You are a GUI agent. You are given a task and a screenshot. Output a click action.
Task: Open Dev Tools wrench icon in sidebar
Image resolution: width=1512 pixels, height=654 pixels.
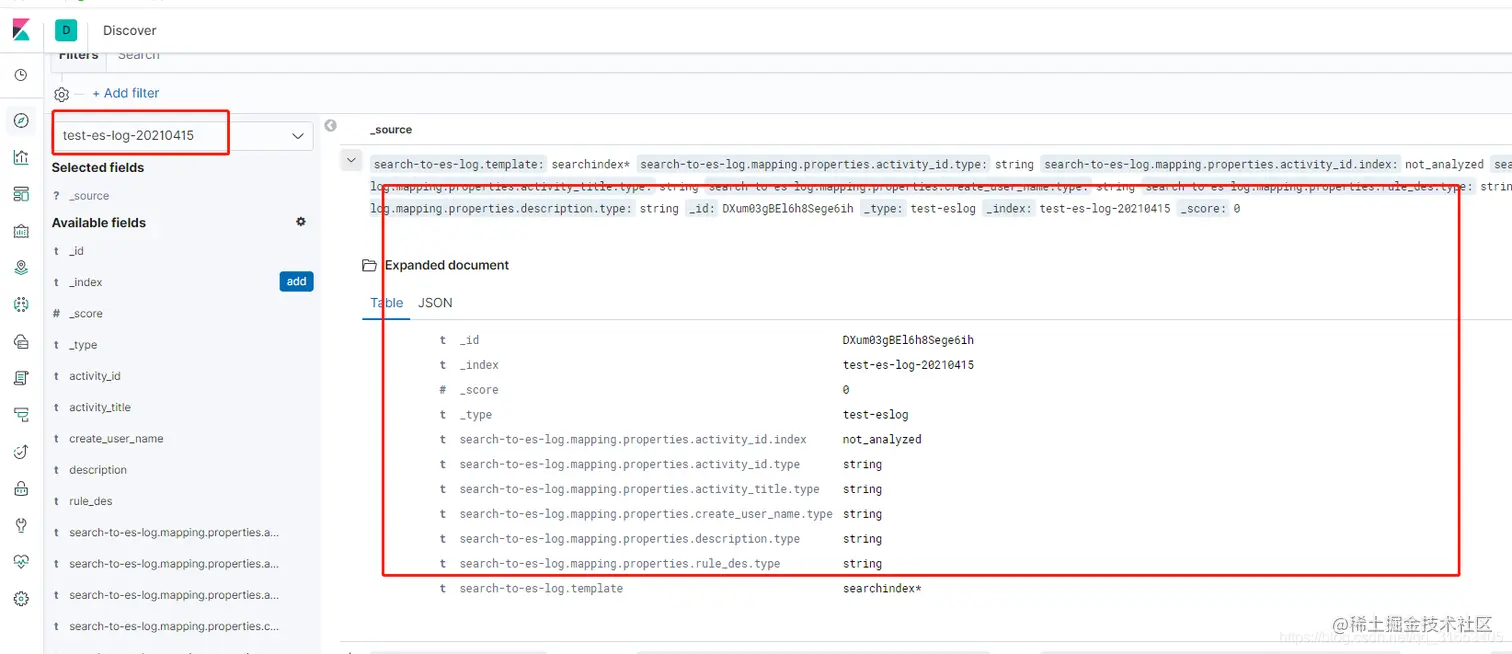click(21, 525)
